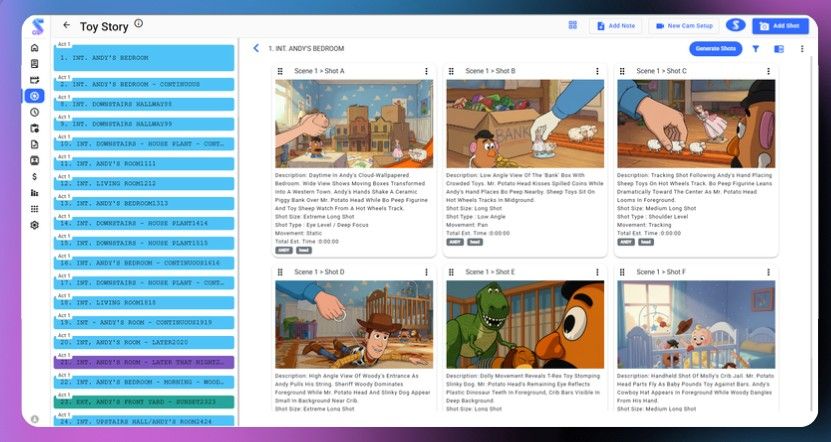The height and width of the screenshot is (442, 831).
Task: Grab the Shot F drag handle icon
Action: point(622,272)
